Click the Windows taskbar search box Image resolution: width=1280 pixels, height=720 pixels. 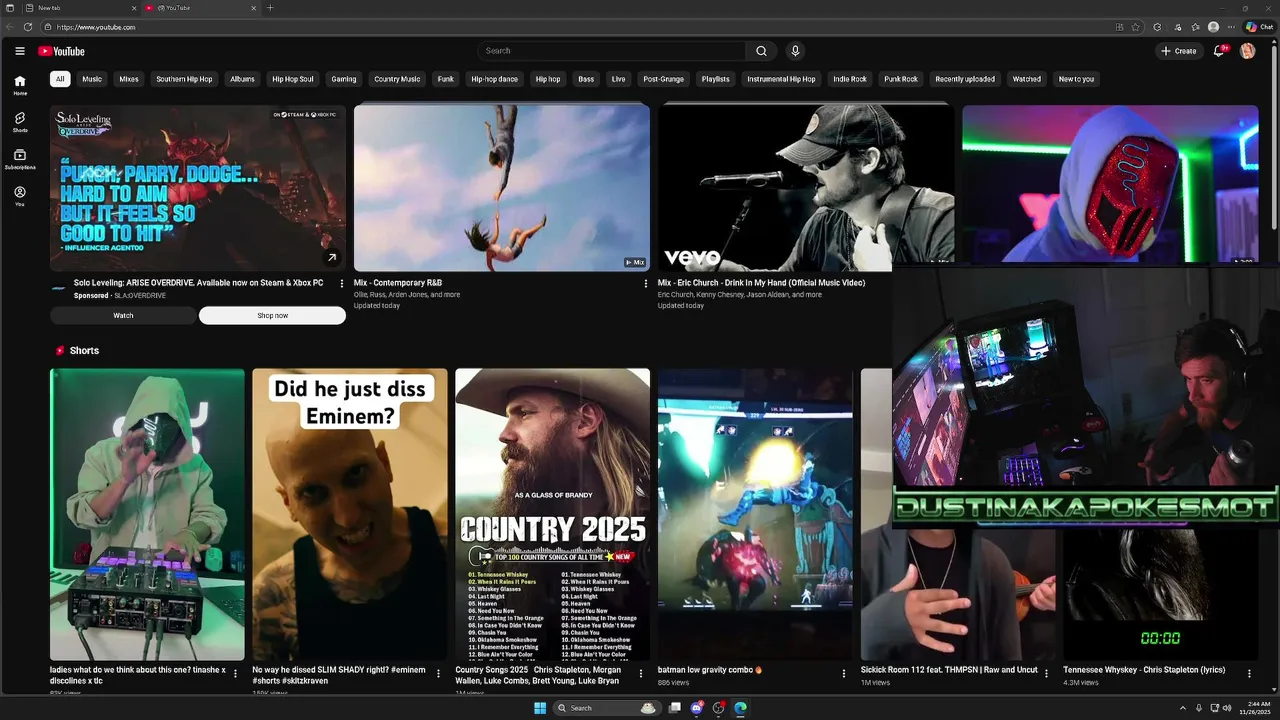coord(606,708)
